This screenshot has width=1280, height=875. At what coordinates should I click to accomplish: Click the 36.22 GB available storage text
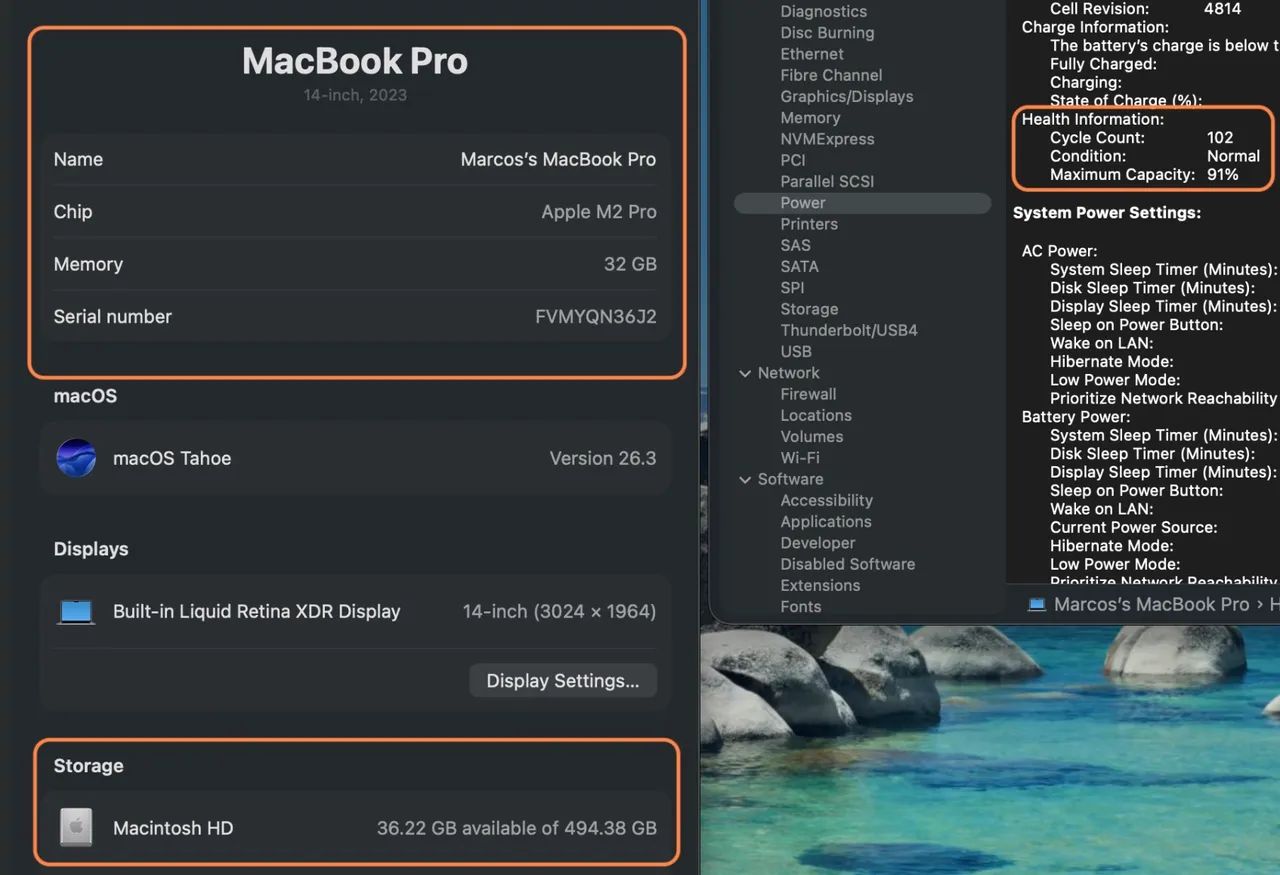pos(517,828)
